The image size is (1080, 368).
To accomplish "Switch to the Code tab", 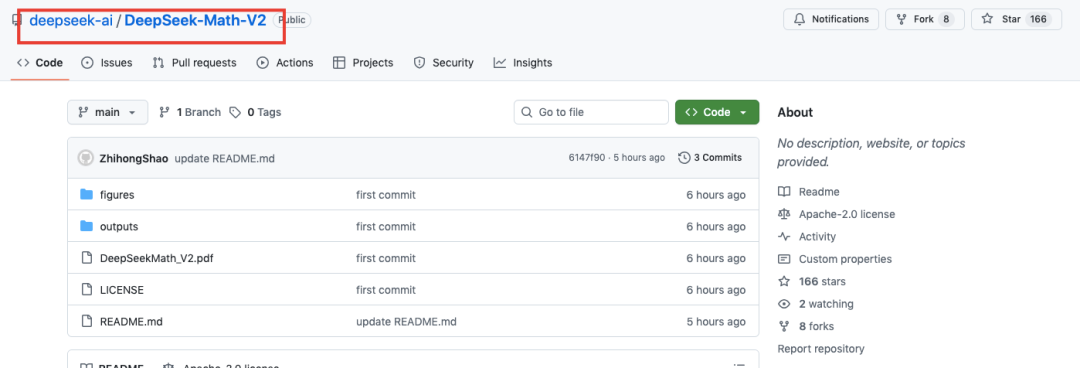I will (40, 63).
